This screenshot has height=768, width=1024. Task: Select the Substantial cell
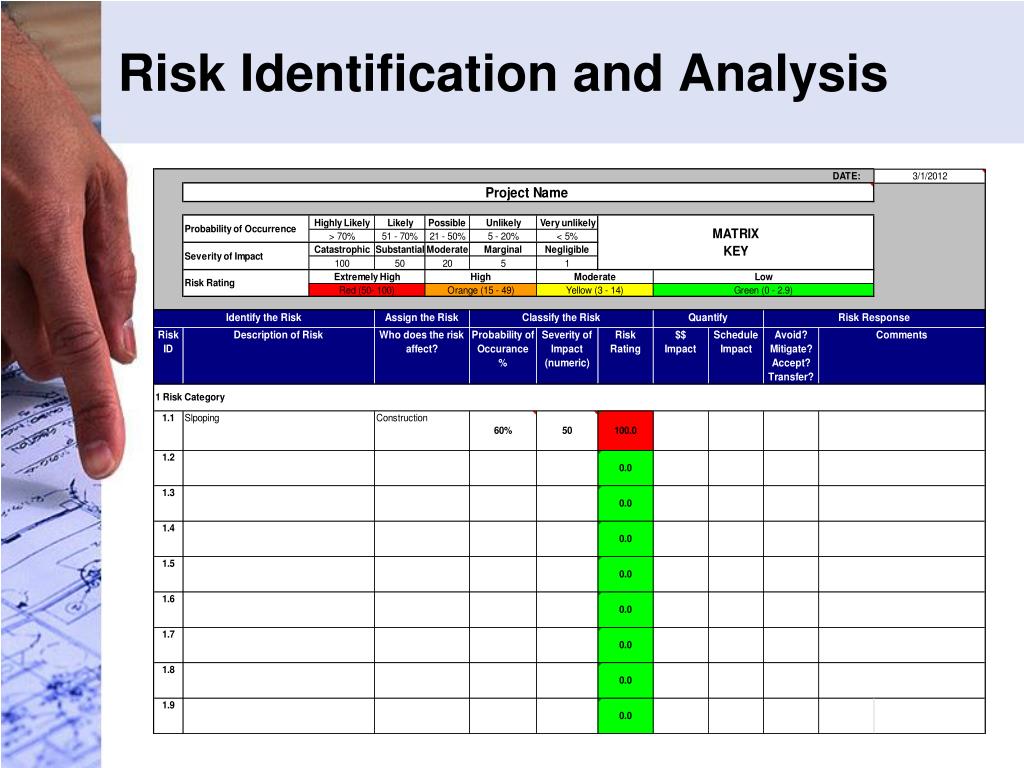coord(400,249)
